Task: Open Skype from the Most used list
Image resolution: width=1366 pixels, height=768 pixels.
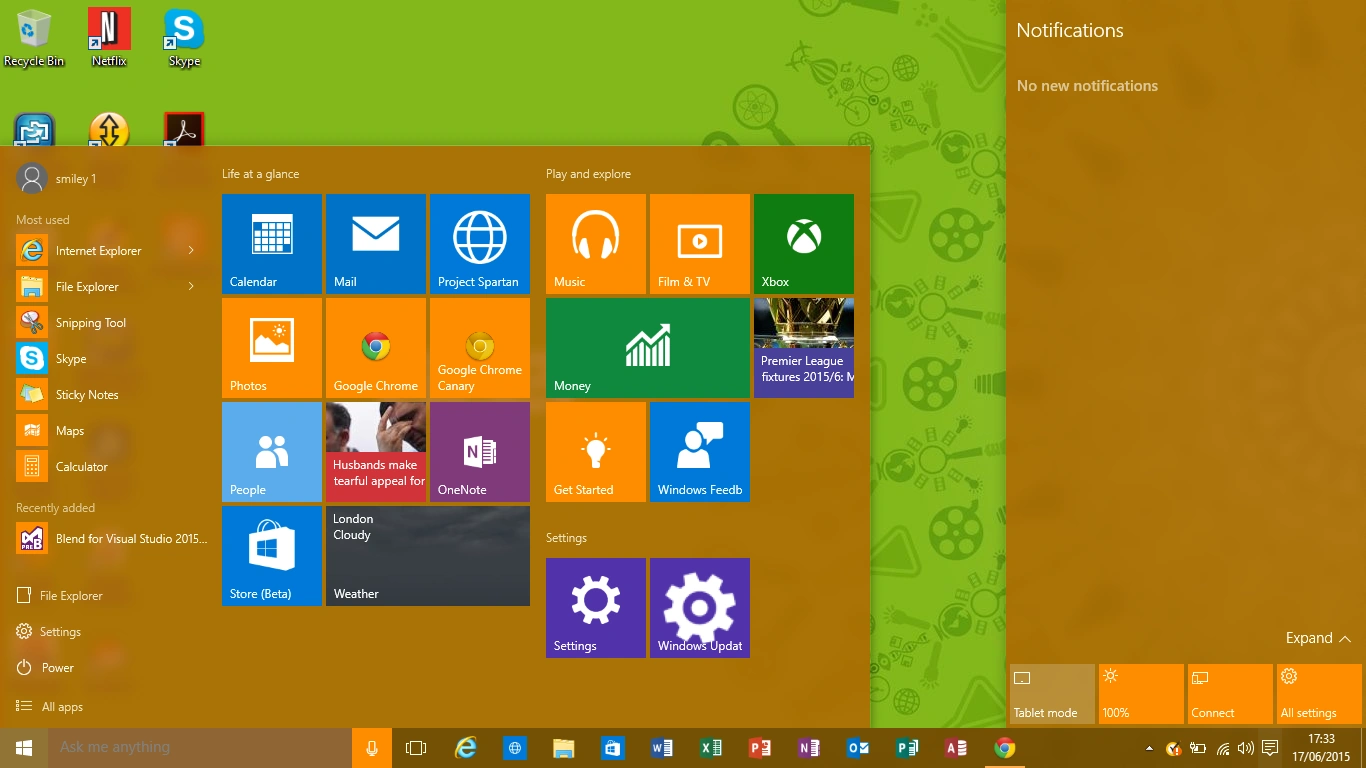Action: pyautogui.click(x=111, y=358)
